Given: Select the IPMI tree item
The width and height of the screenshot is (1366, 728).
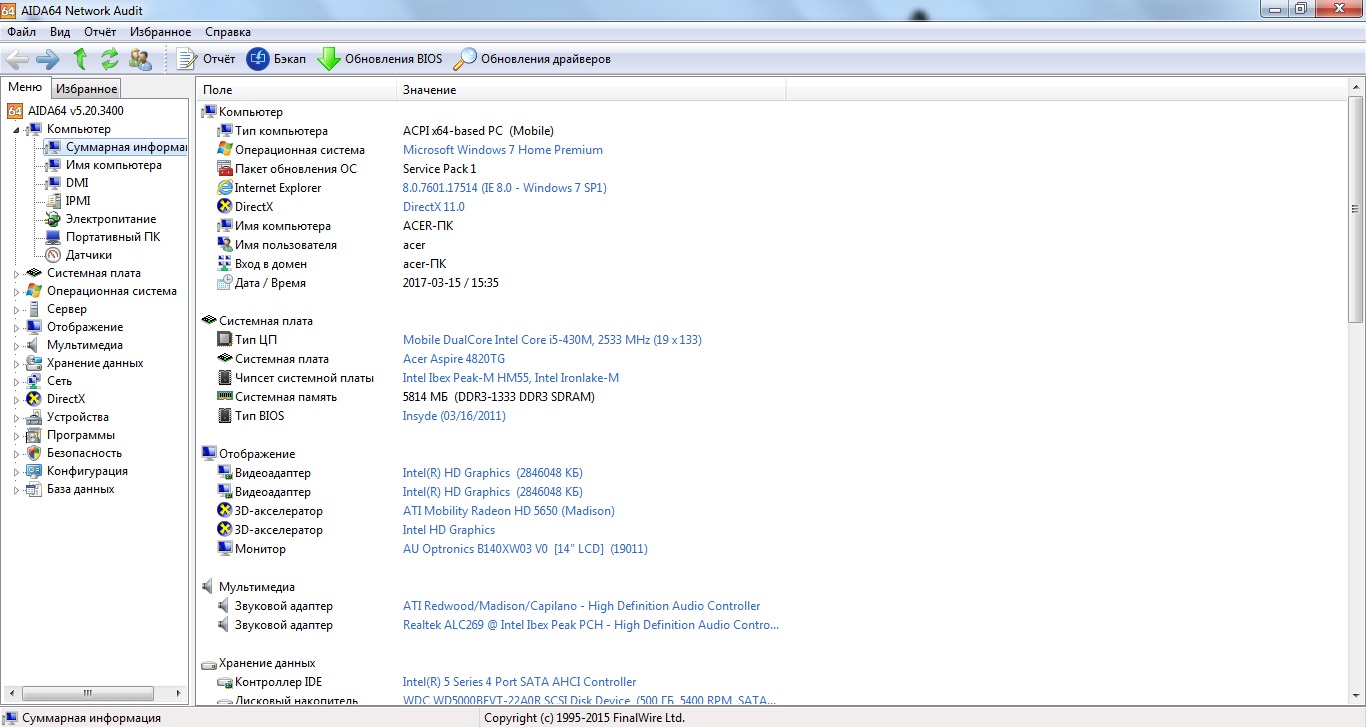Looking at the screenshot, I should pyautogui.click(x=78, y=201).
